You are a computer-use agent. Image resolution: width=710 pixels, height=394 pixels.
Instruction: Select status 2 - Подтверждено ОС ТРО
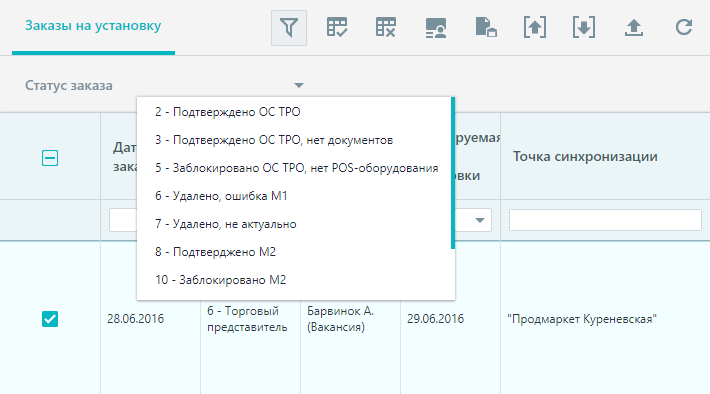[228, 112]
